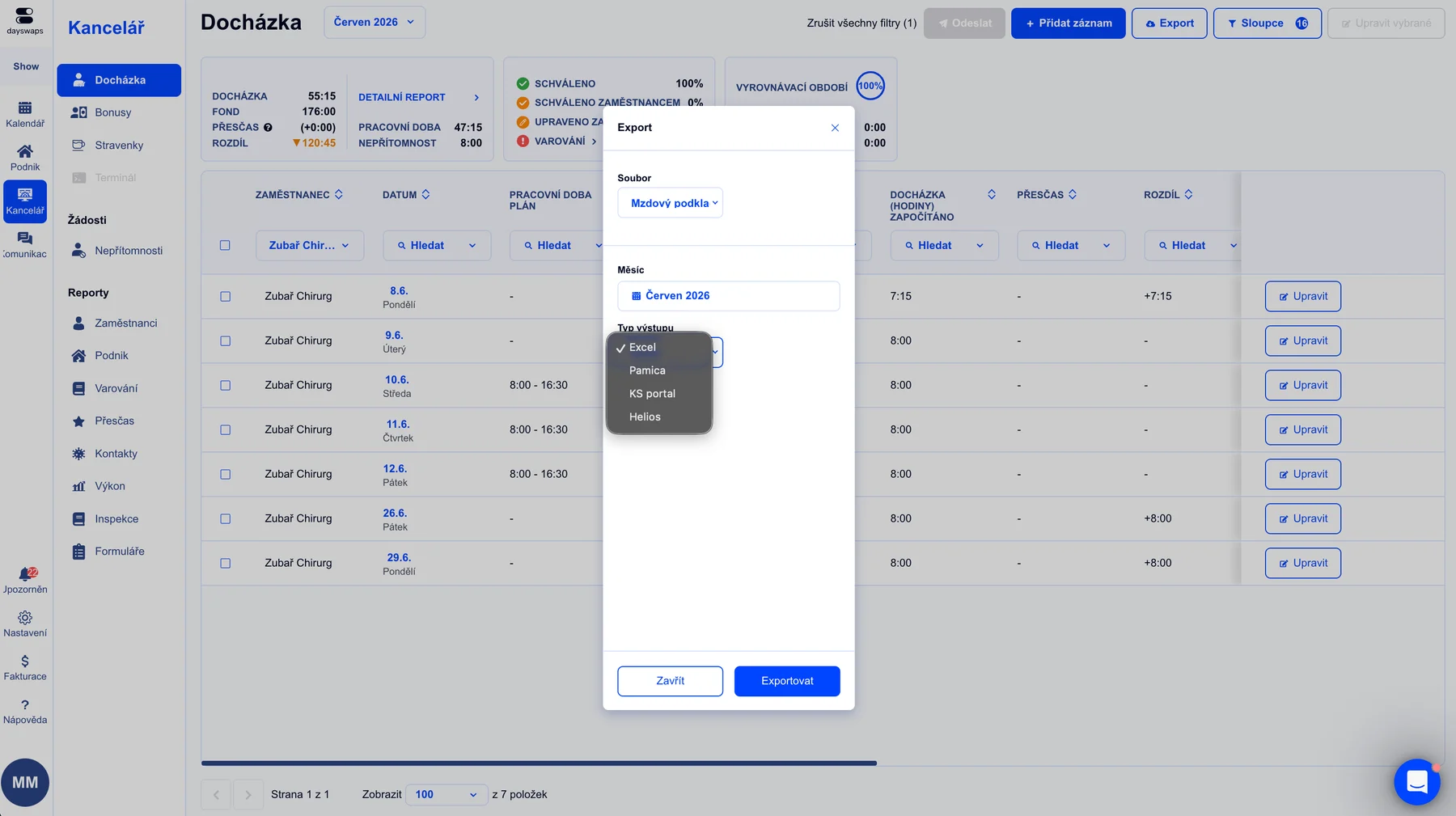Open Nepřítomnosti requests
Viewport: 1456px width, 816px height.
coord(119,251)
